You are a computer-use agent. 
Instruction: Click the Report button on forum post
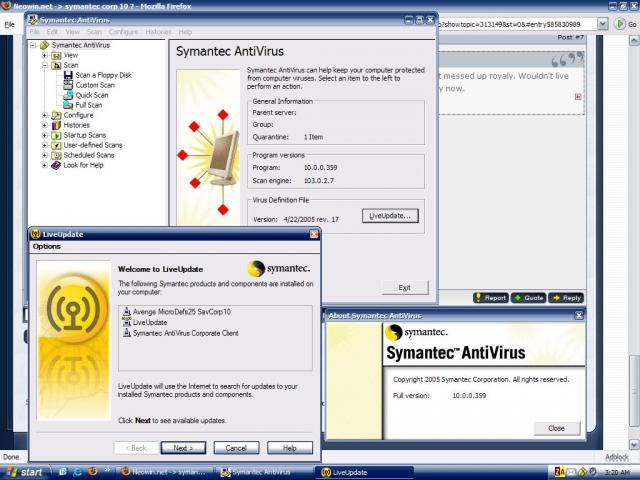[x=491, y=298]
